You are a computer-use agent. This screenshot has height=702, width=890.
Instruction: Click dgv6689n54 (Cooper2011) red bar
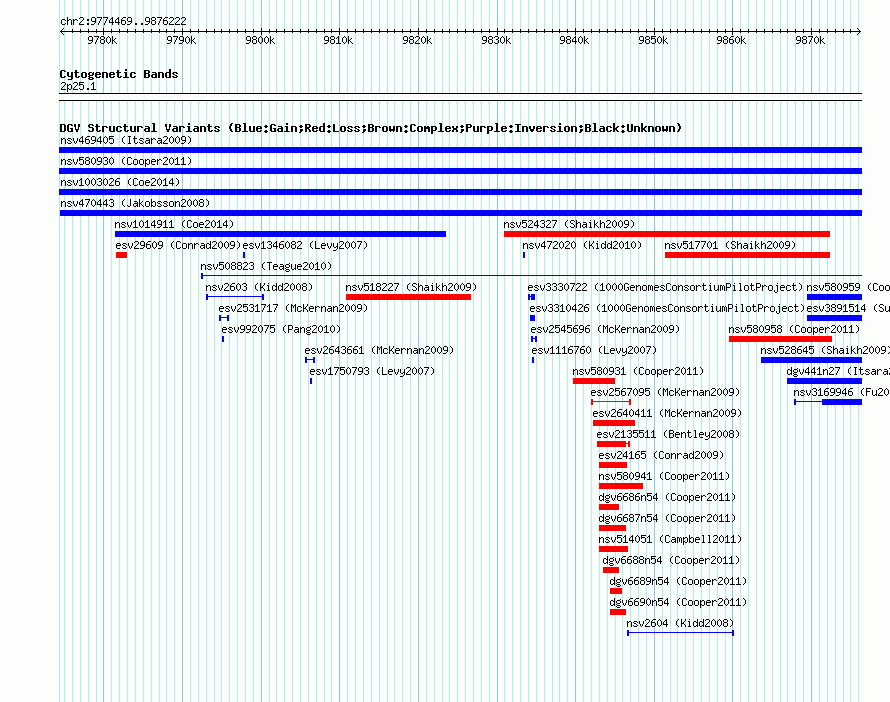tap(616, 591)
